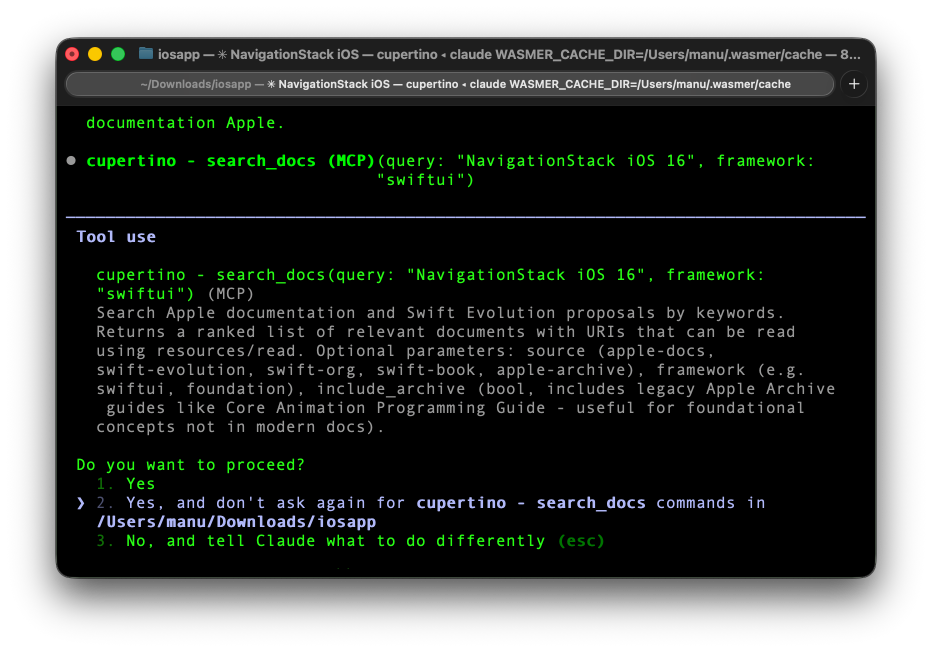
Task: Click the "Do you want to proceed?" prompt
Action: 190,465
